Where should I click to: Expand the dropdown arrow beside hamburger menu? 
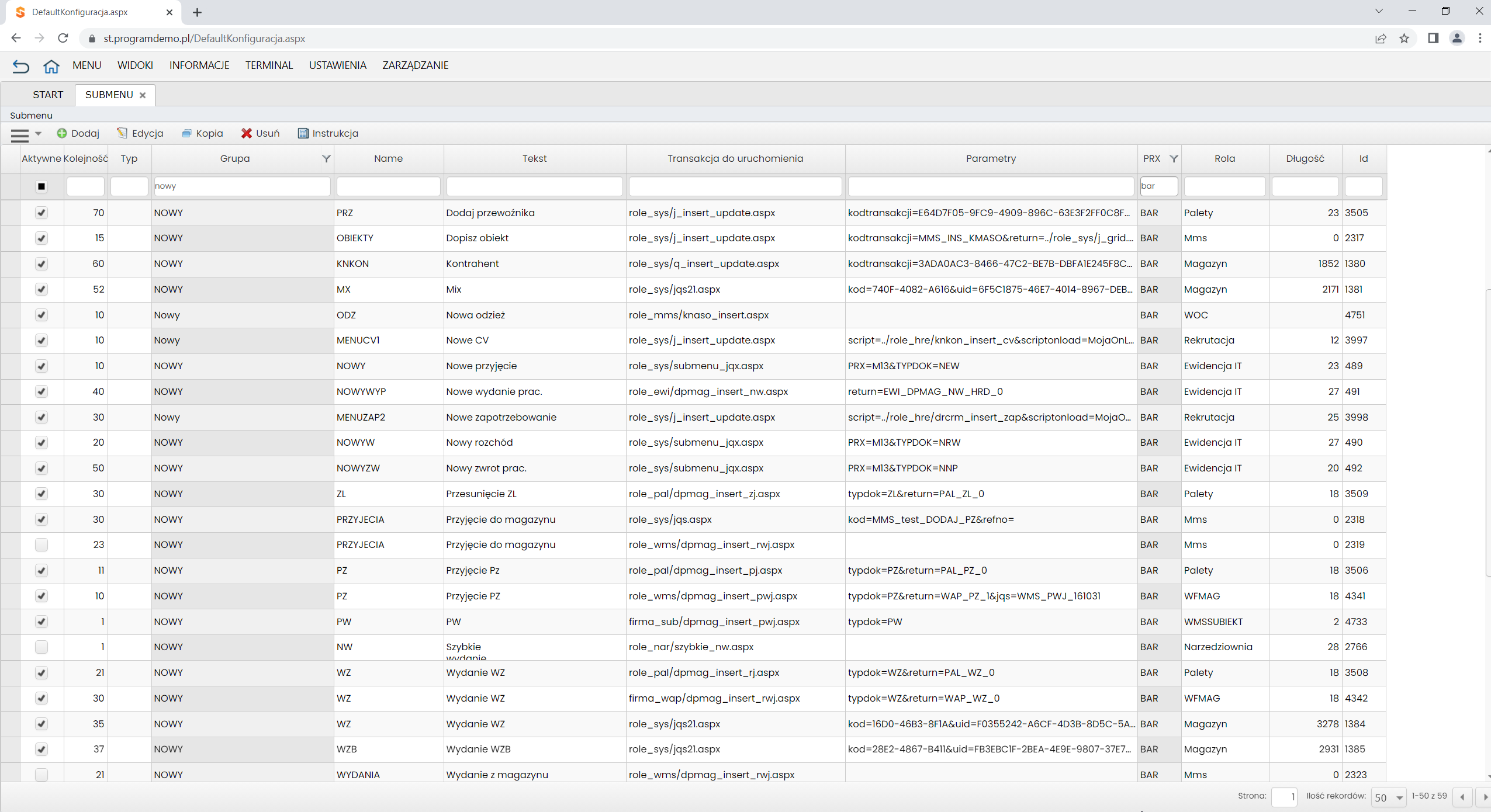pyautogui.click(x=38, y=134)
